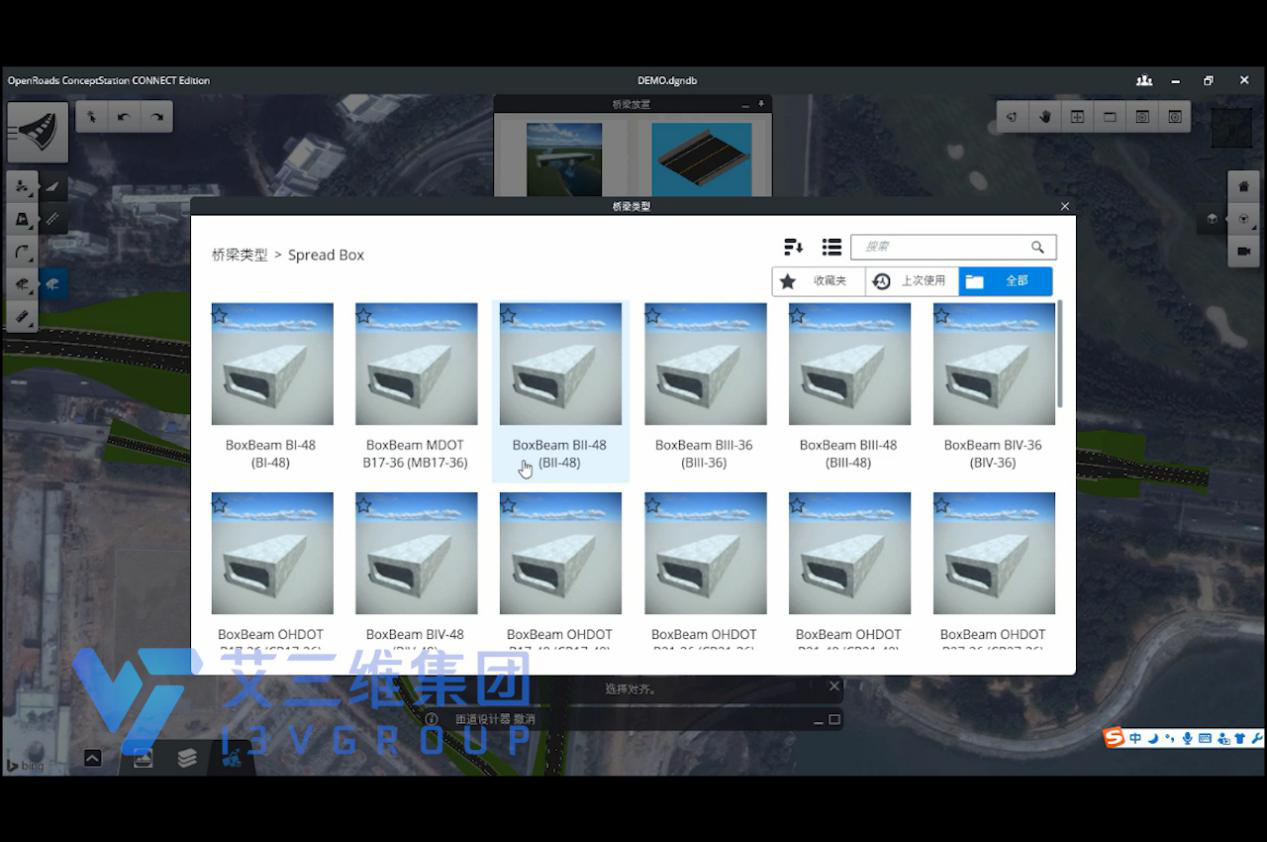Viewport: 1267px width, 842px height.
Task: Toggle the star on BoxBeam BIII-36
Action: 653,315
